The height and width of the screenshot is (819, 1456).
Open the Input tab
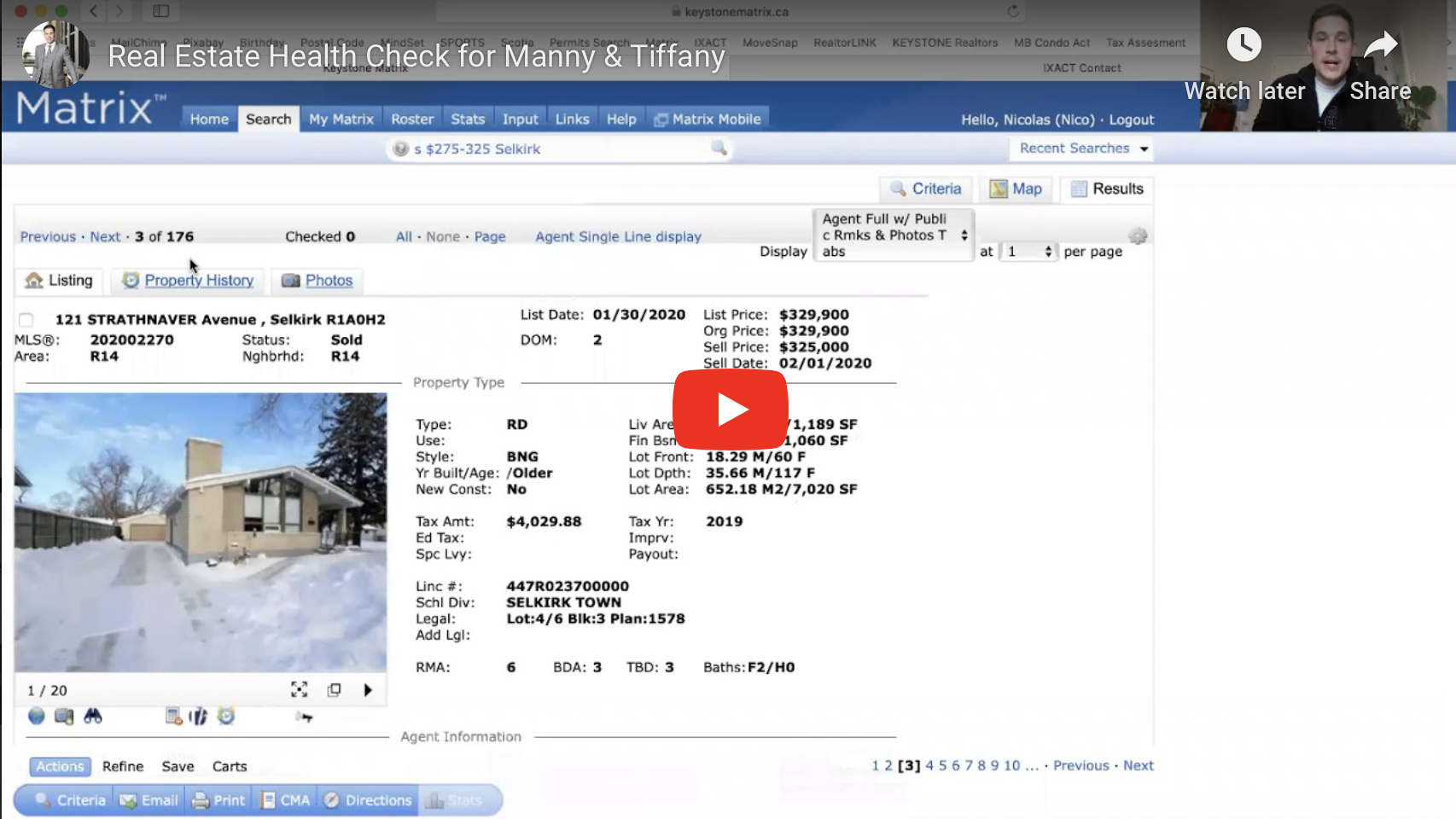click(521, 119)
